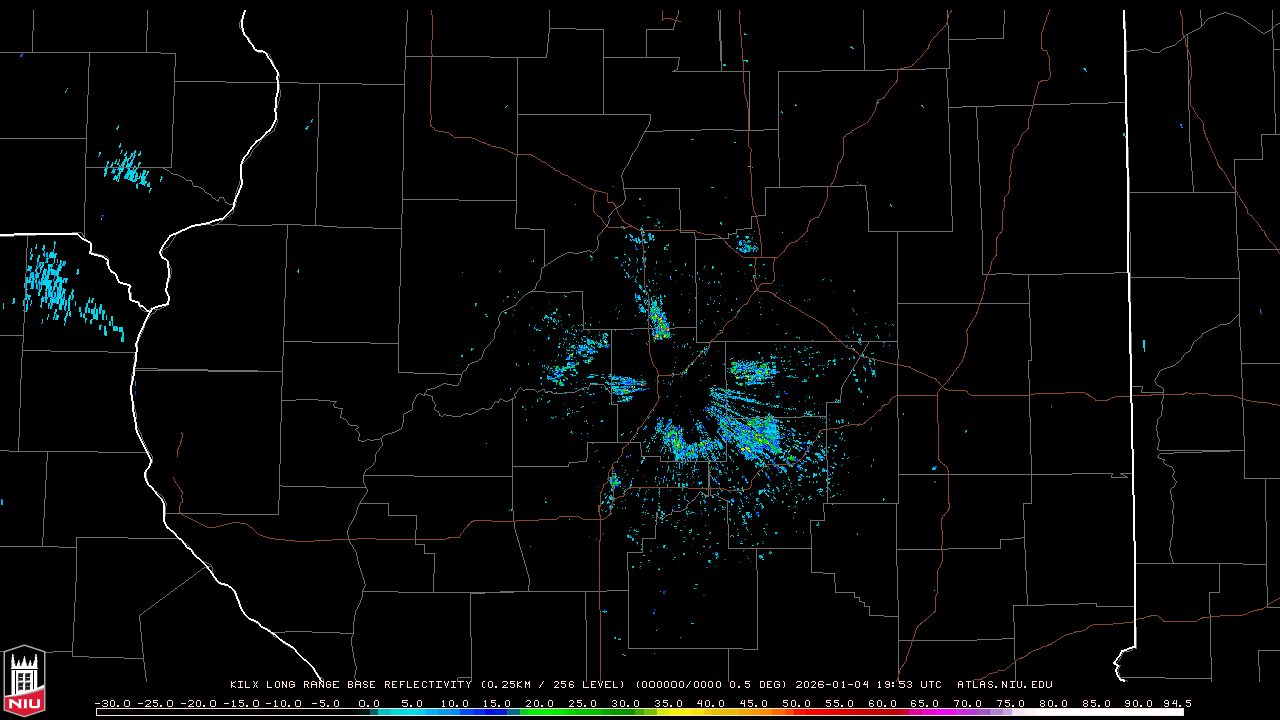Image resolution: width=1280 pixels, height=720 pixels.
Task: Click the 45.0 dBZ scale label
Action: [754, 703]
